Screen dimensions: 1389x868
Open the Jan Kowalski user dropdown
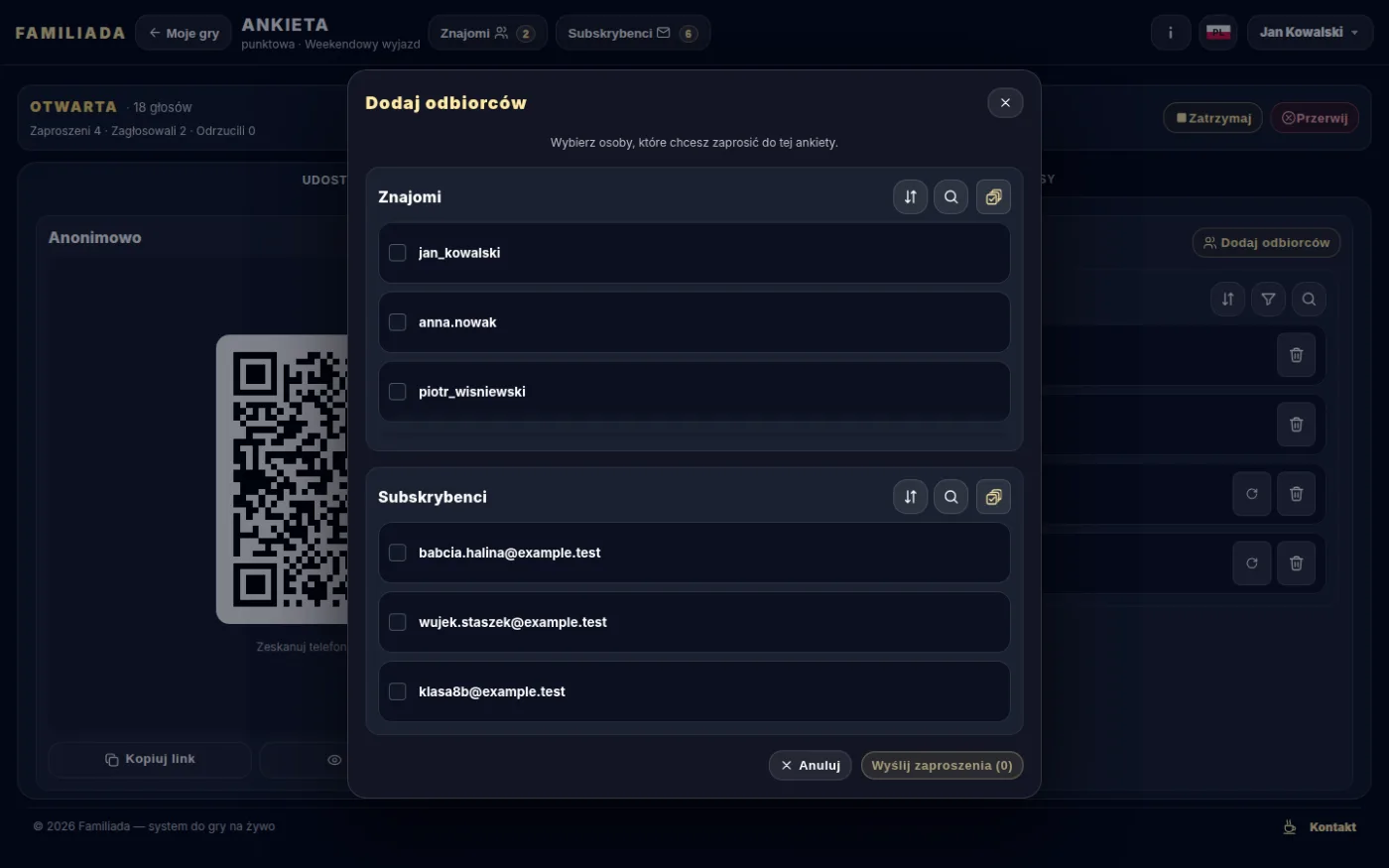point(1310,33)
